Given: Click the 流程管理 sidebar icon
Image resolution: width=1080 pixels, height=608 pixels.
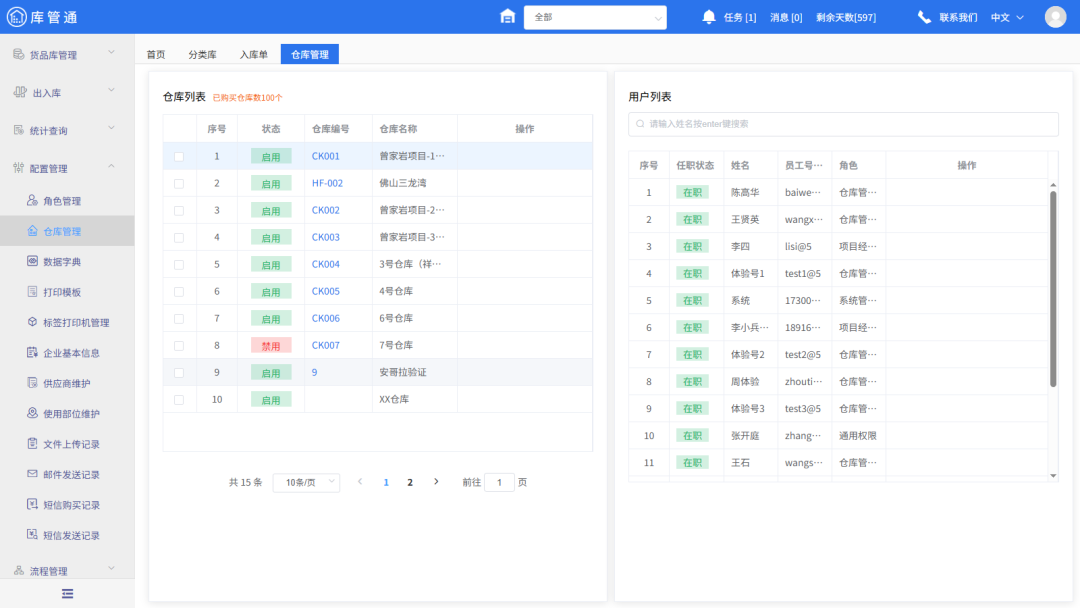Looking at the screenshot, I should [19, 570].
